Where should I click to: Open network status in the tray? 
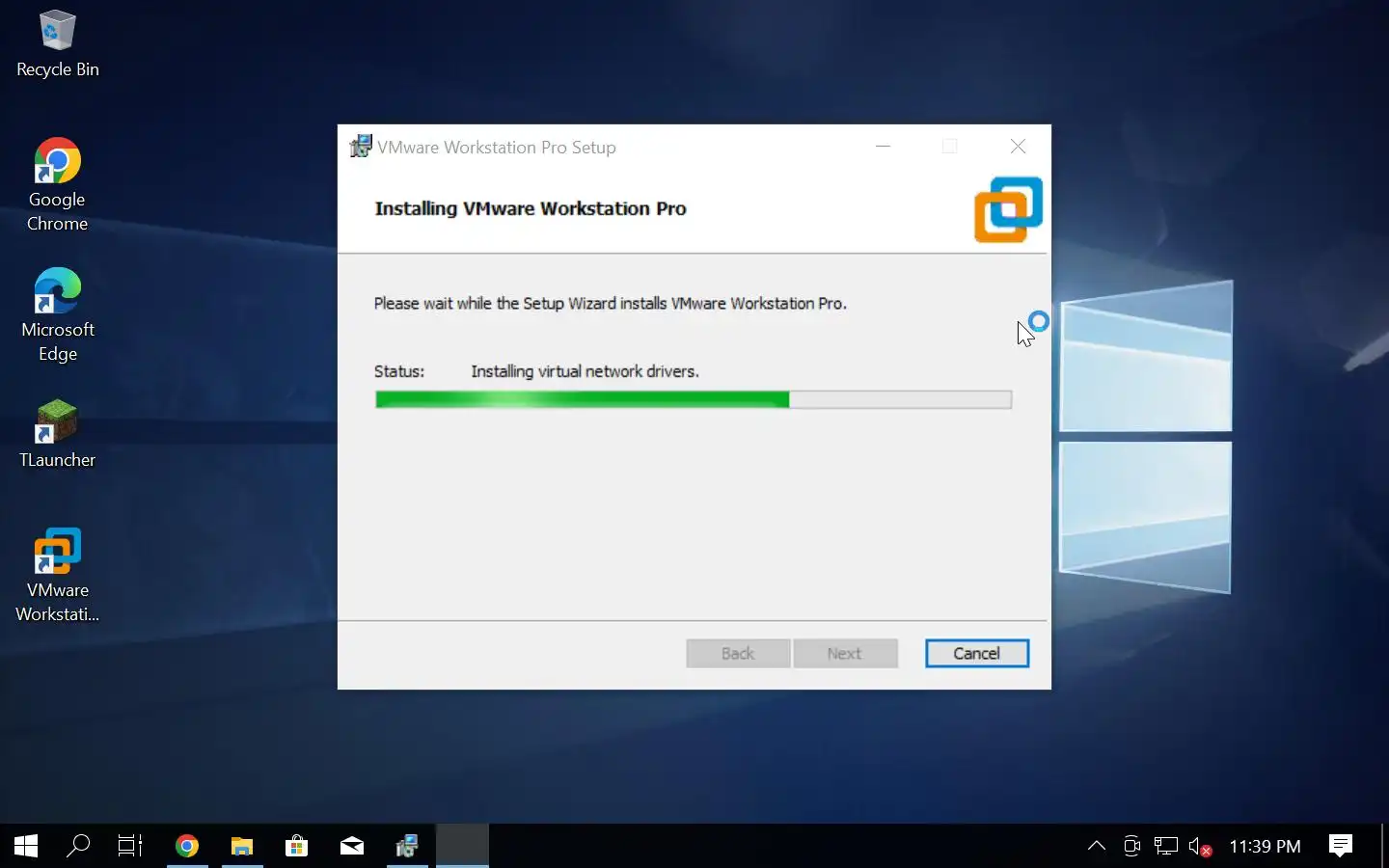1166,846
